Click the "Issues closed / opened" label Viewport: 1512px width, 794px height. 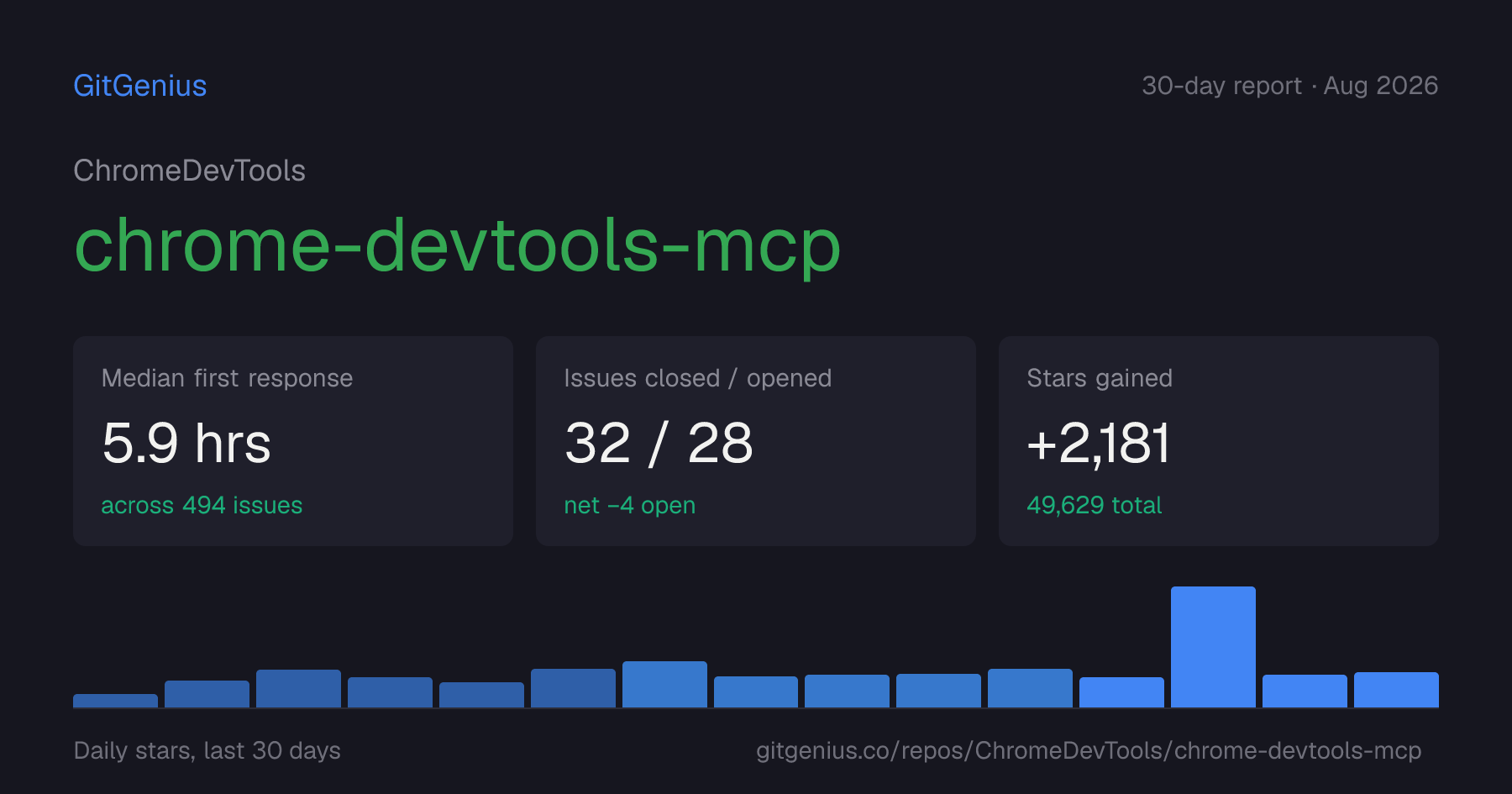click(698, 378)
